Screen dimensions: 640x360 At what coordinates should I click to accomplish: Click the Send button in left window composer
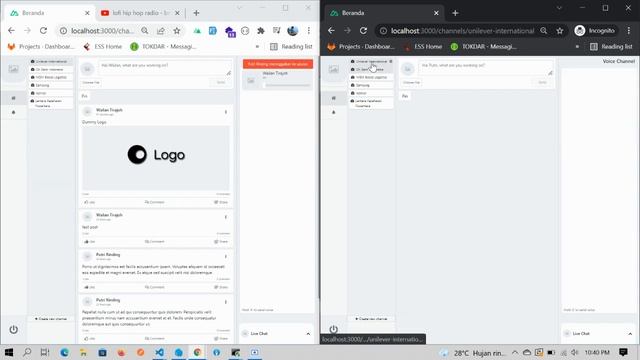point(221,82)
